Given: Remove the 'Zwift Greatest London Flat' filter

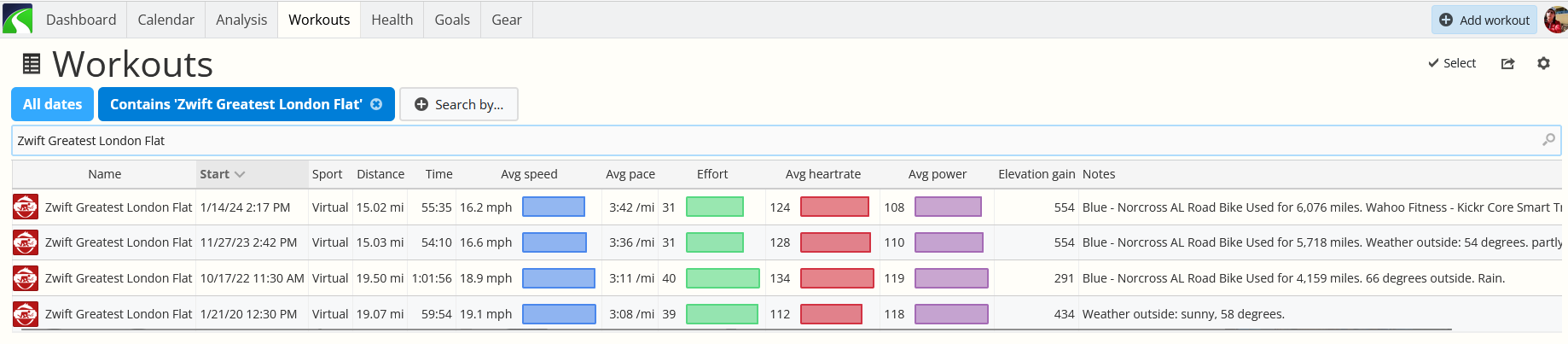Looking at the screenshot, I should point(376,104).
